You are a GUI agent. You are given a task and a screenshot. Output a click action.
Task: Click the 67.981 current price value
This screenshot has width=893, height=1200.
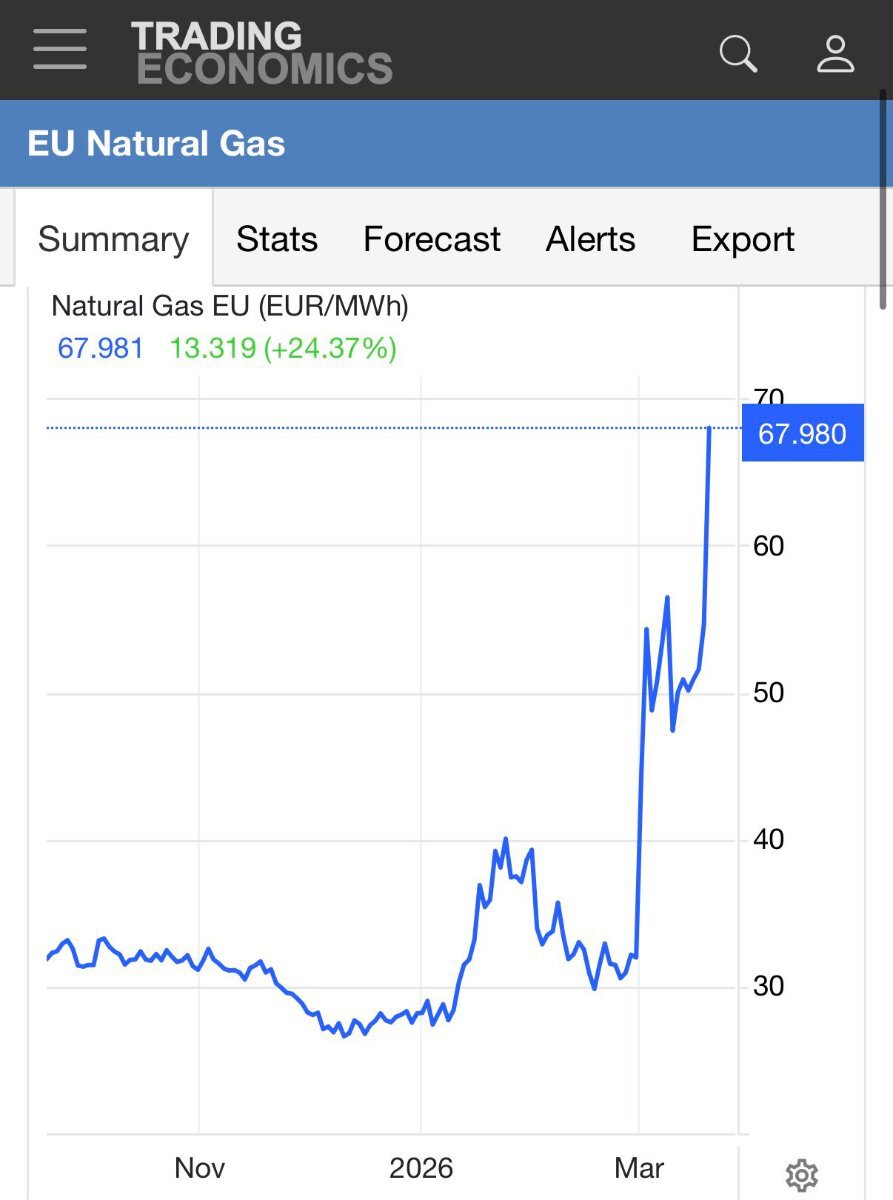click(100, 348)
